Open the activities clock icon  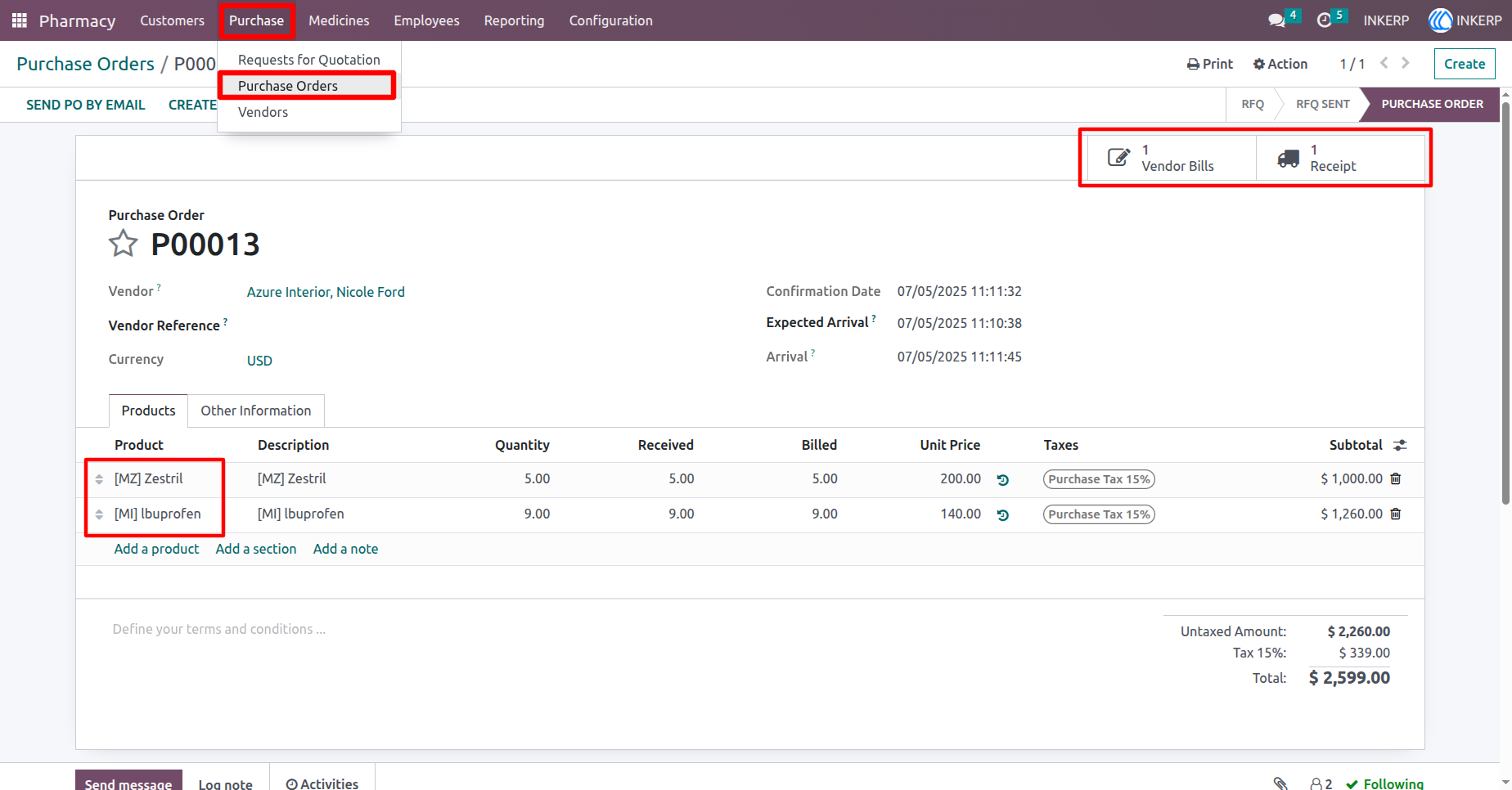click(1324, 20)
